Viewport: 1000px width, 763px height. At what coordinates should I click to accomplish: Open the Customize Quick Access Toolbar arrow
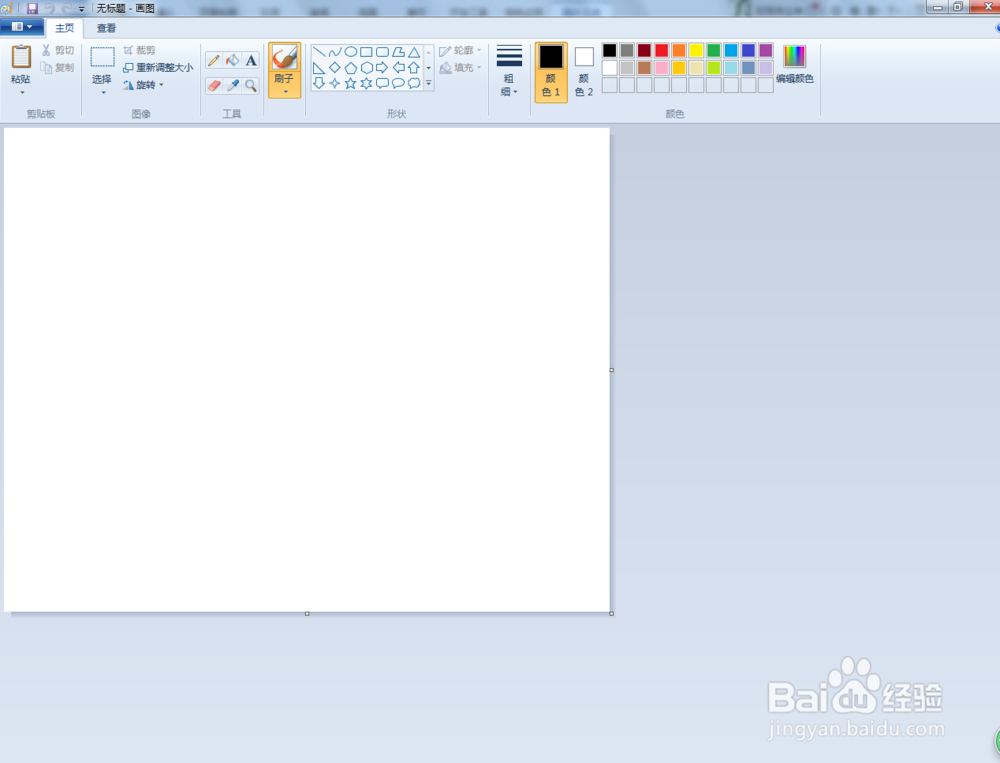[82, 9]
